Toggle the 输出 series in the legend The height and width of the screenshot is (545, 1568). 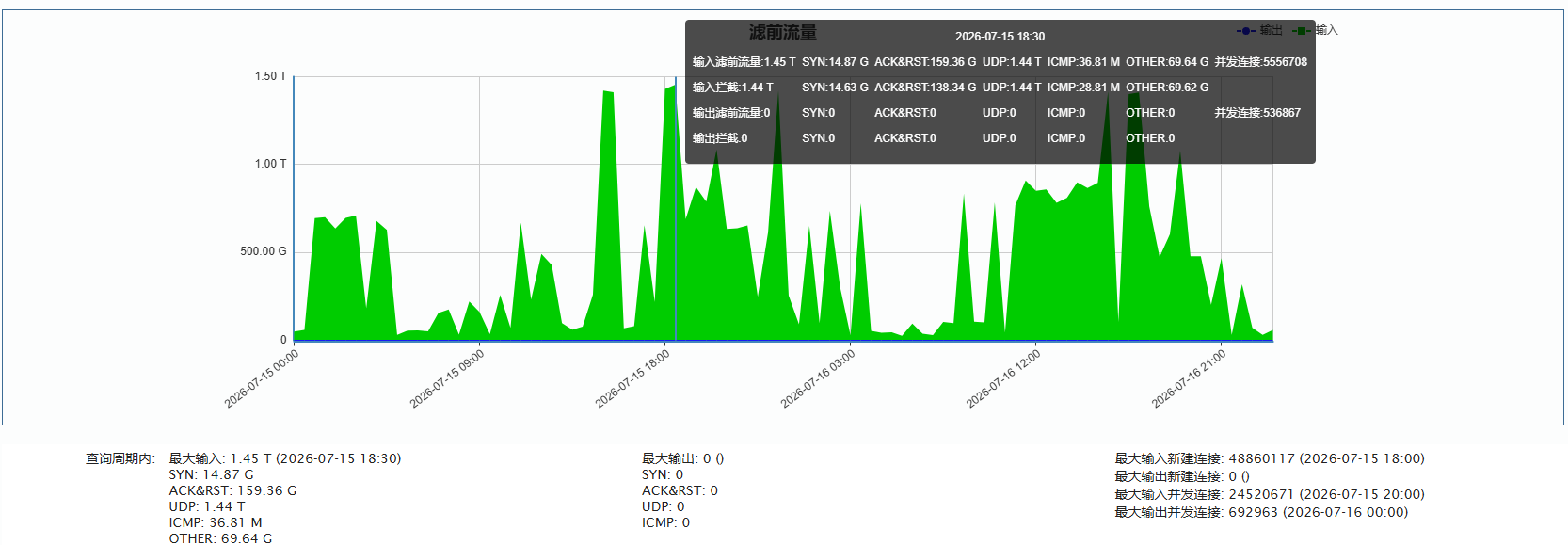[x=1259, y=31]
